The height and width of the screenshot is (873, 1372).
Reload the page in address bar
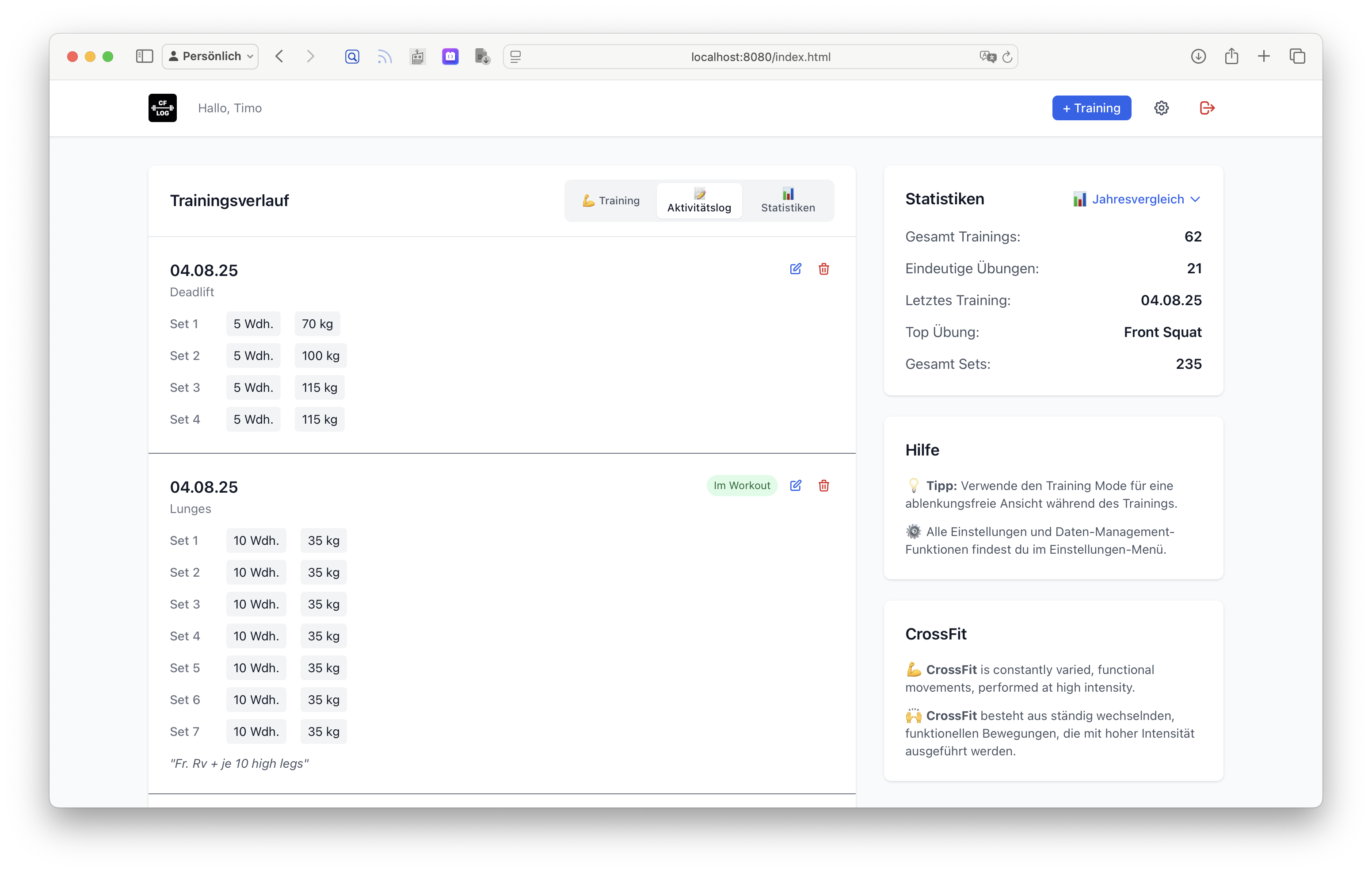(1007, 57)
